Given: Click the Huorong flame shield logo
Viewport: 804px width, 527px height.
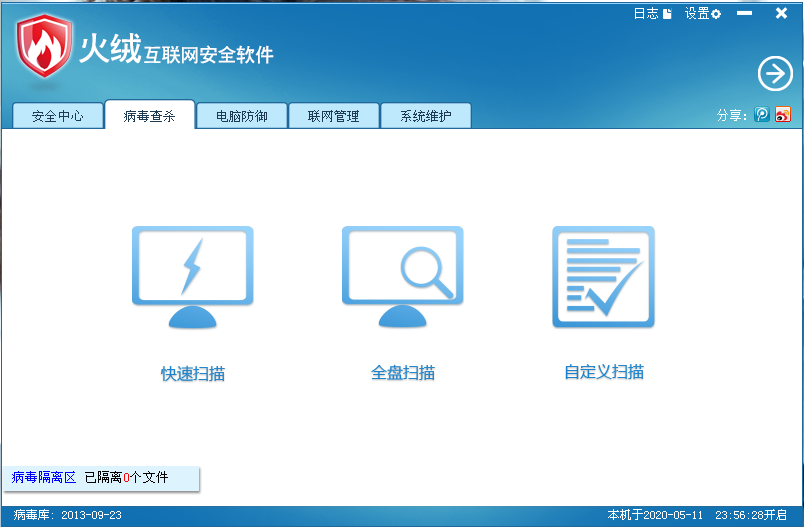Looking at the screenshot, I should coord(44,46).
